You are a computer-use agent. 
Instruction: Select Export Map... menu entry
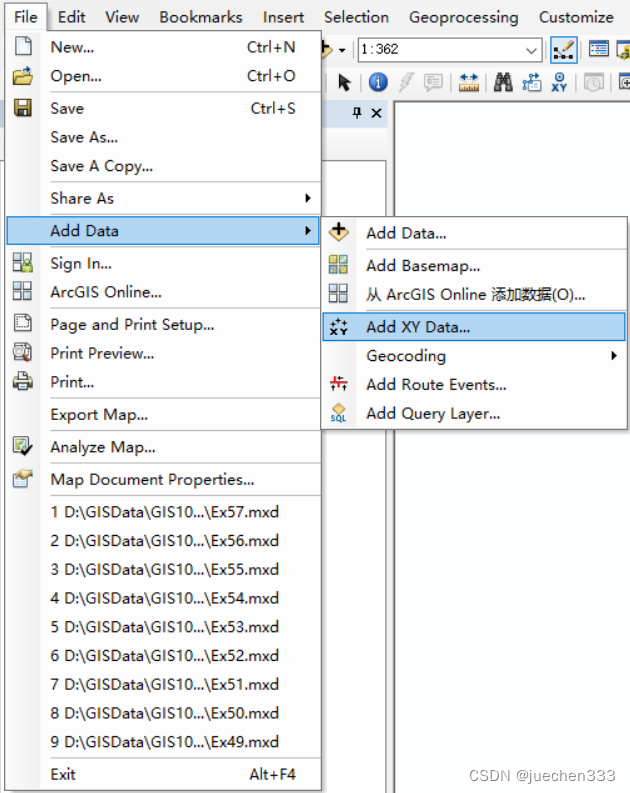coord(164,415)
